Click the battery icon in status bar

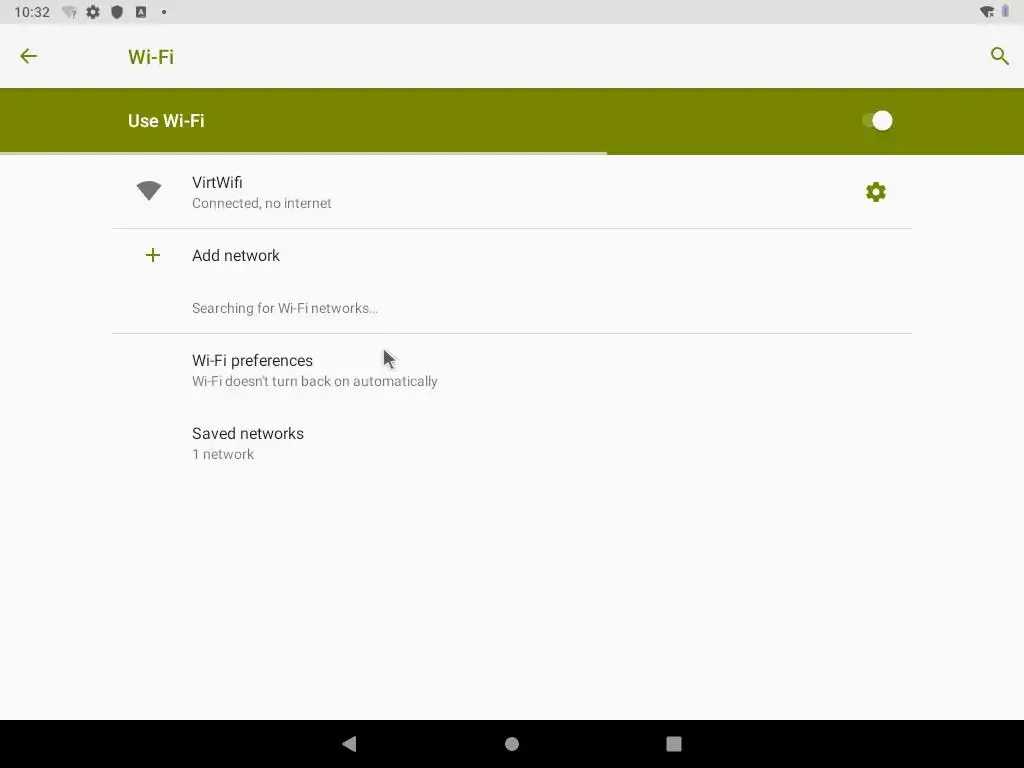click(1005, 11)
